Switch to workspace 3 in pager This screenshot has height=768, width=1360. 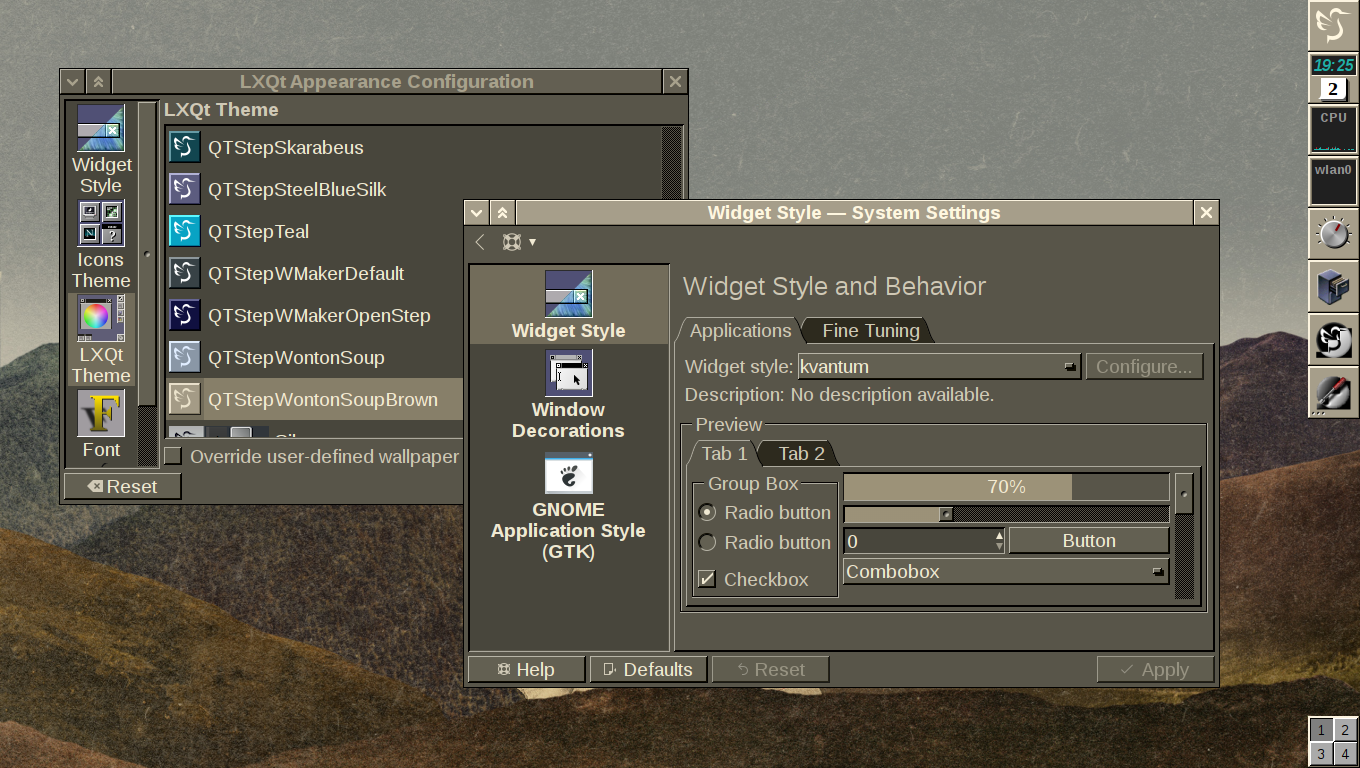click(1321, 754)
